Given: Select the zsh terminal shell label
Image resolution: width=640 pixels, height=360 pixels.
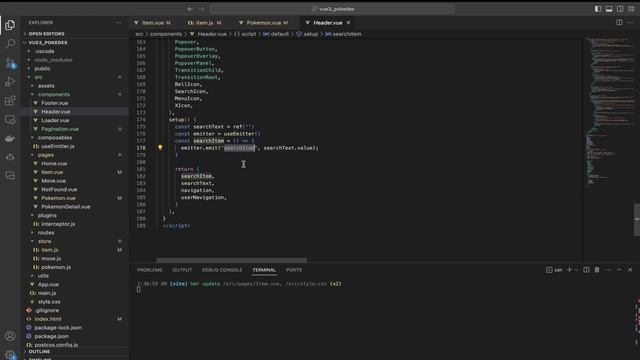Looking at the screenshot, I should coord(554,270).
